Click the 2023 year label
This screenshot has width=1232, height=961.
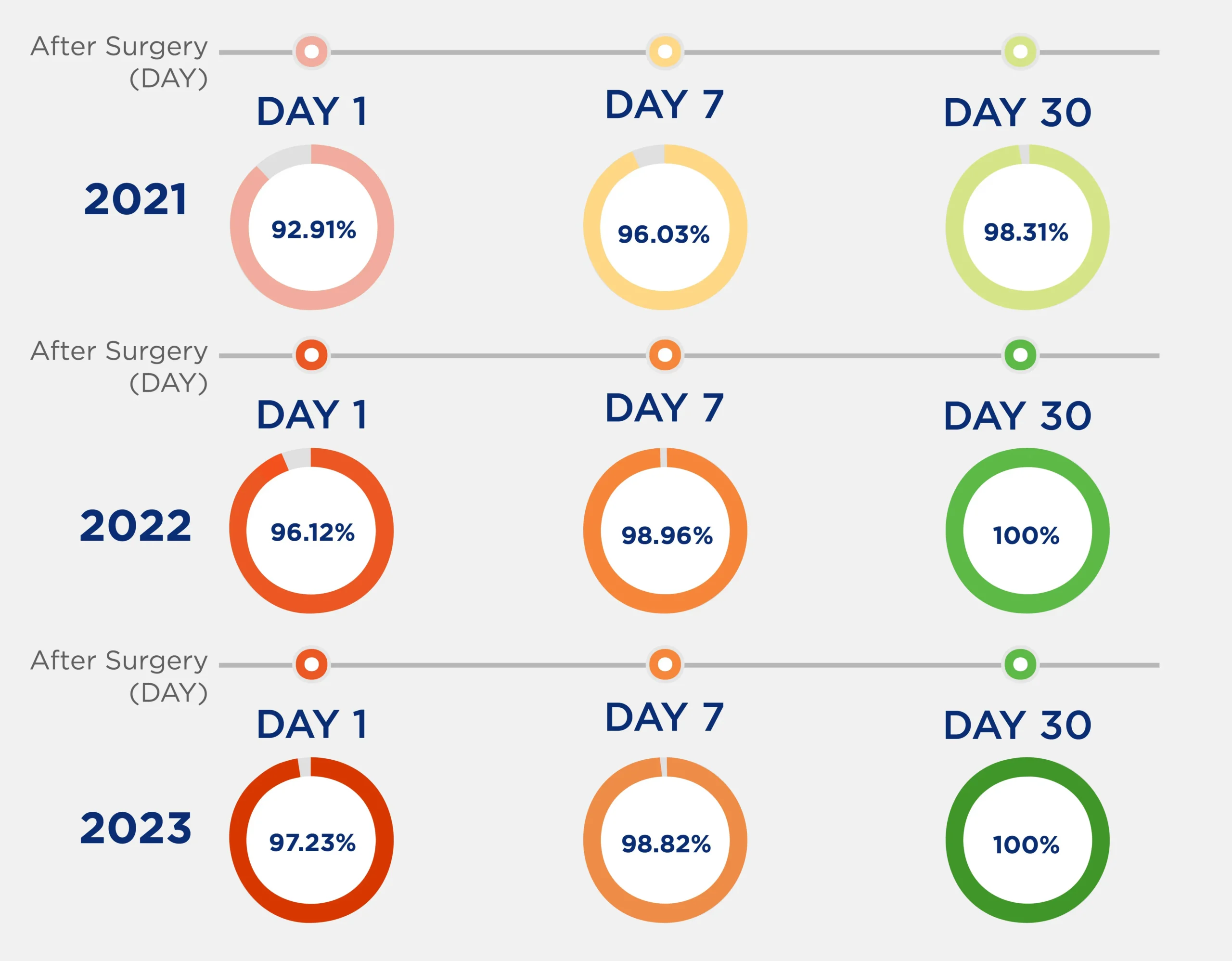tap(135, 828)
